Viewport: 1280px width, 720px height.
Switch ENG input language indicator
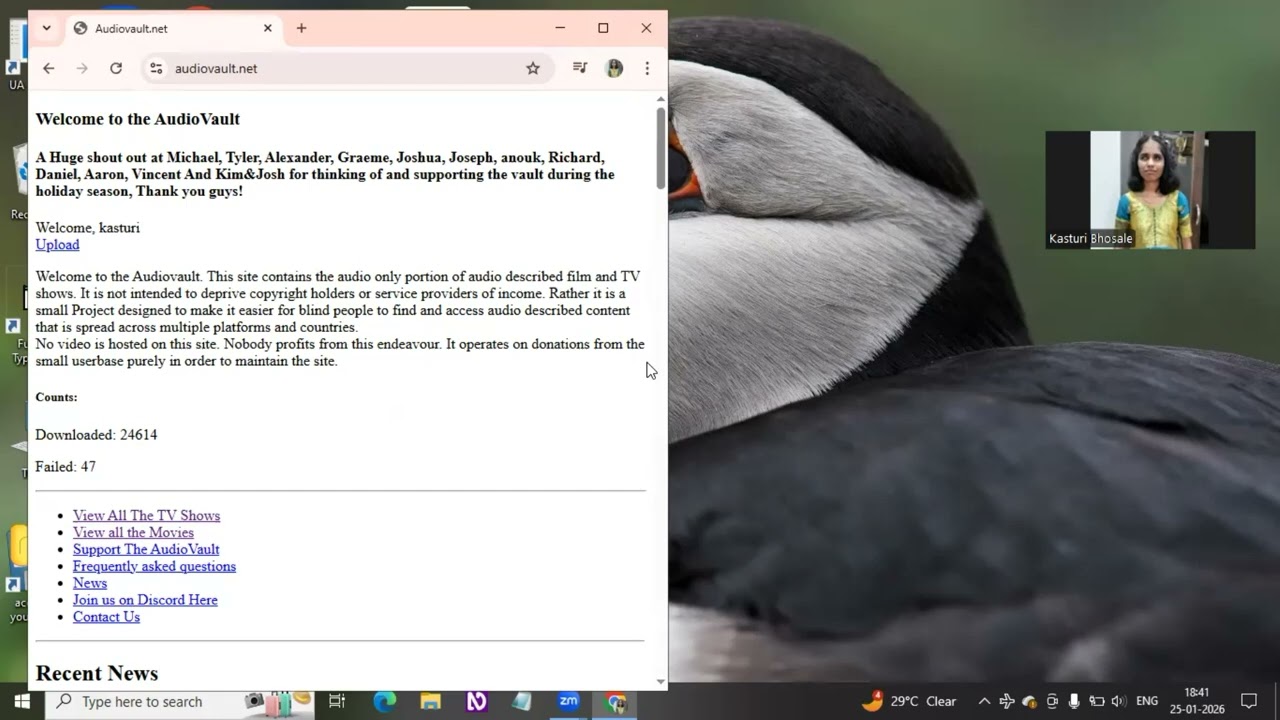tap(1147, 701)
